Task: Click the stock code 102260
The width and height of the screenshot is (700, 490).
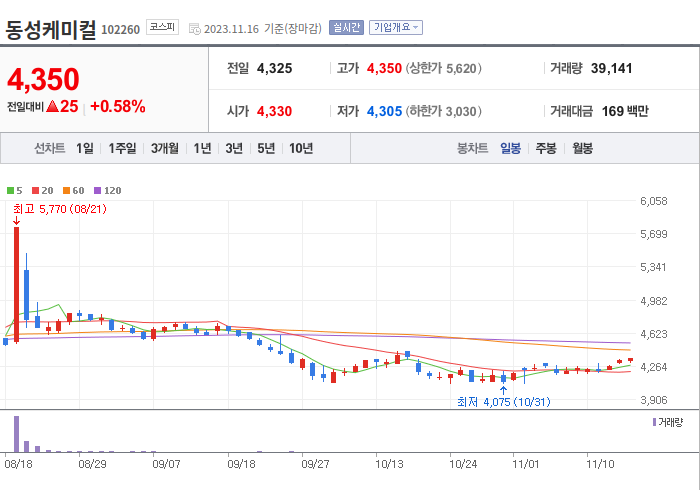Action: pos(121,30)
